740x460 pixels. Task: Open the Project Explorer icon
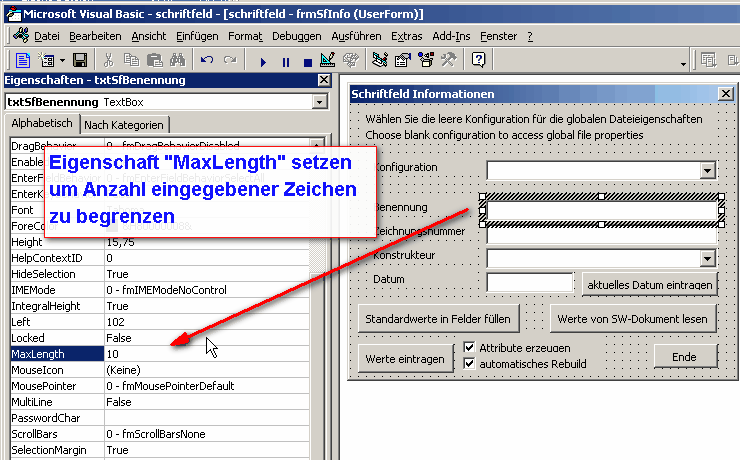[x=379, y=60]
